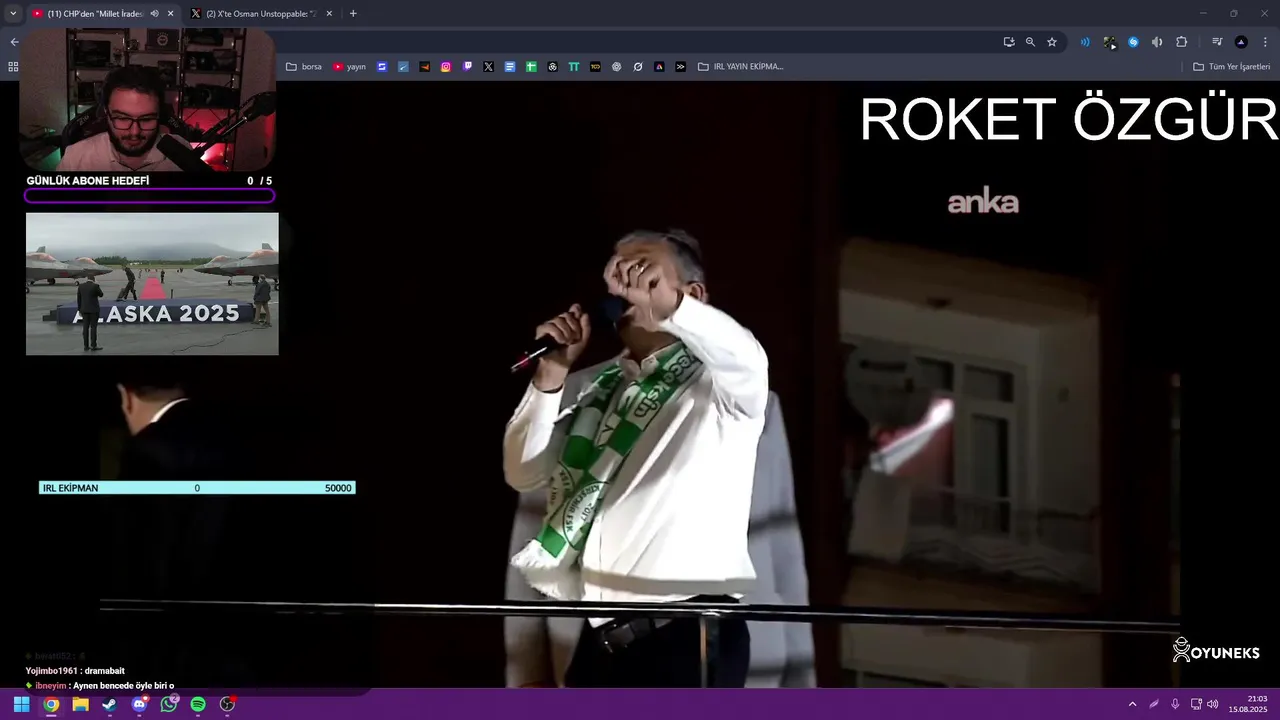The image size is (1280, 720).
Task: Open File Explorer from taskbar
Action: [80, 704]
